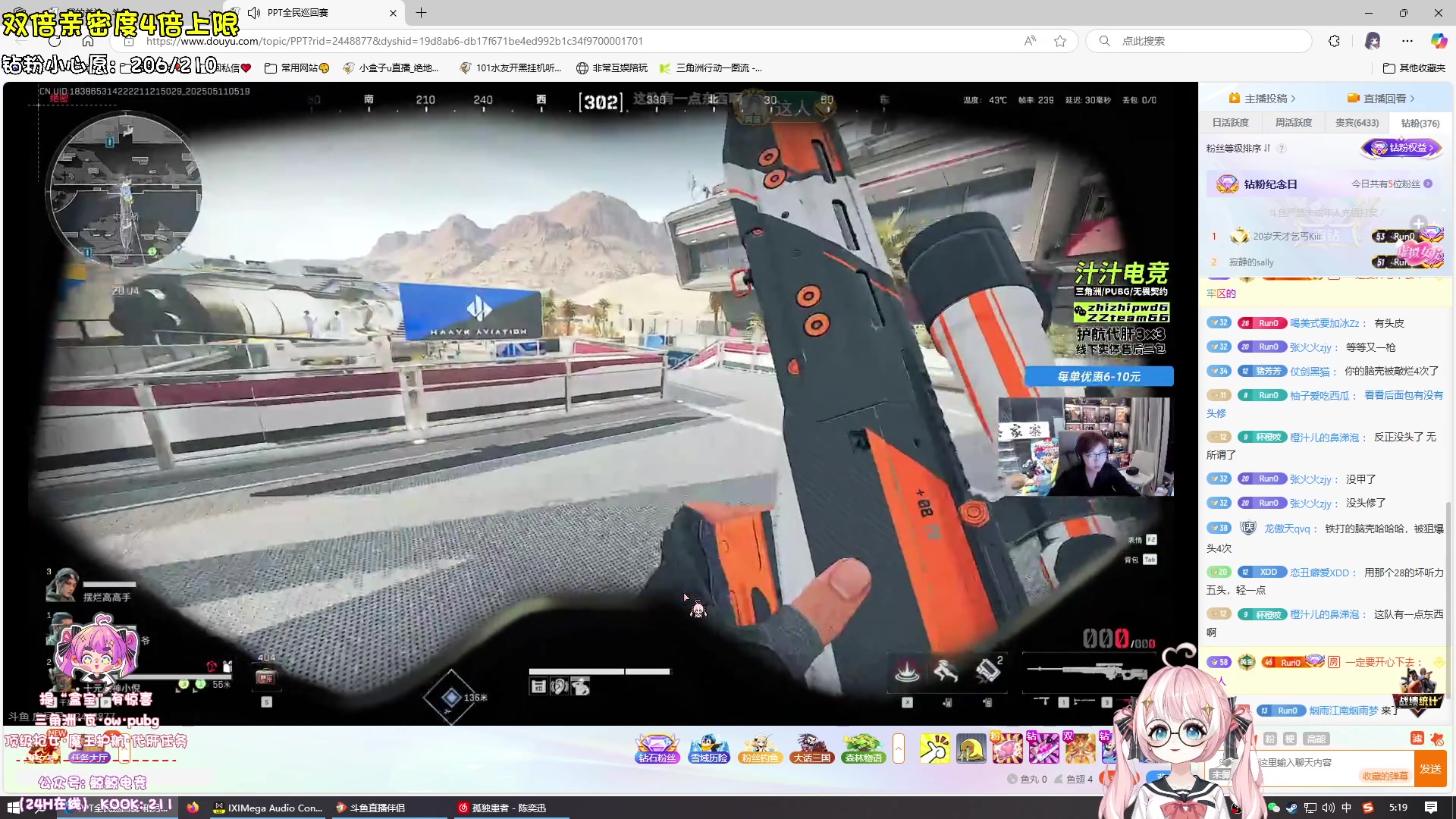Send the yellow hooded-figure gift
The image size is (1456, 819).
971,748
